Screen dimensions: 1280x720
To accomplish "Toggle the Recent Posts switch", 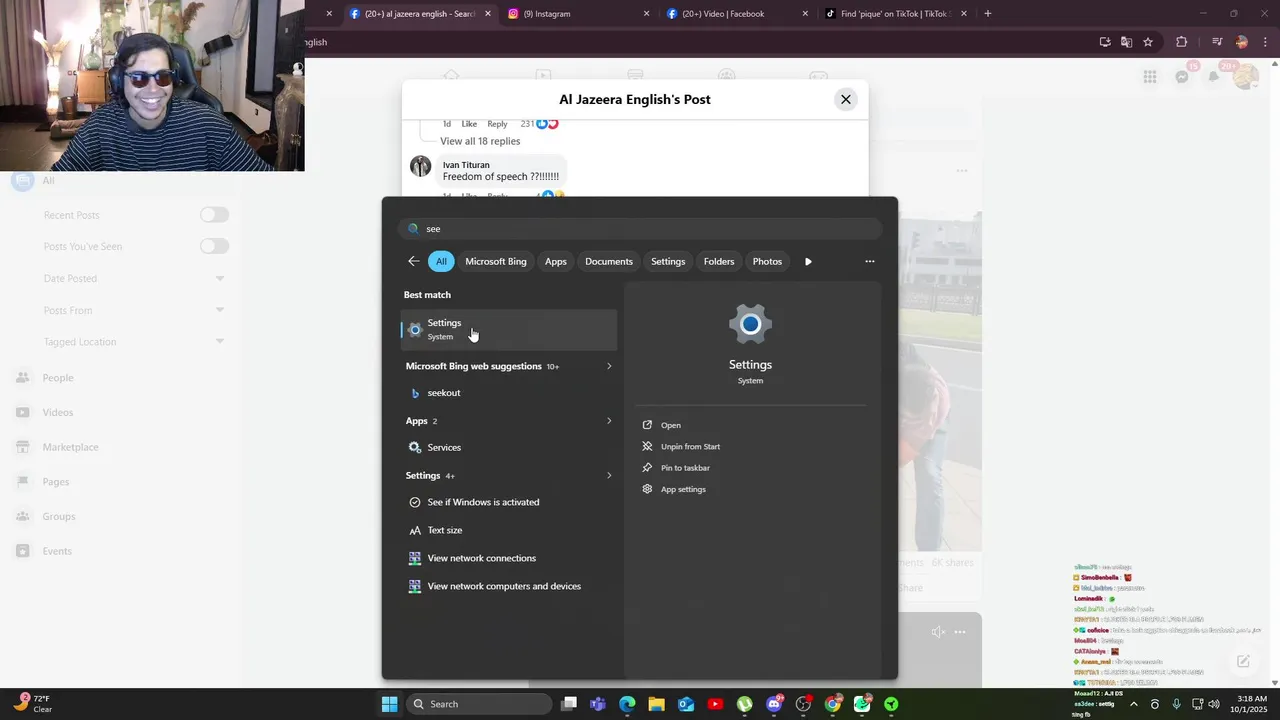I will [x=214, y=215].
